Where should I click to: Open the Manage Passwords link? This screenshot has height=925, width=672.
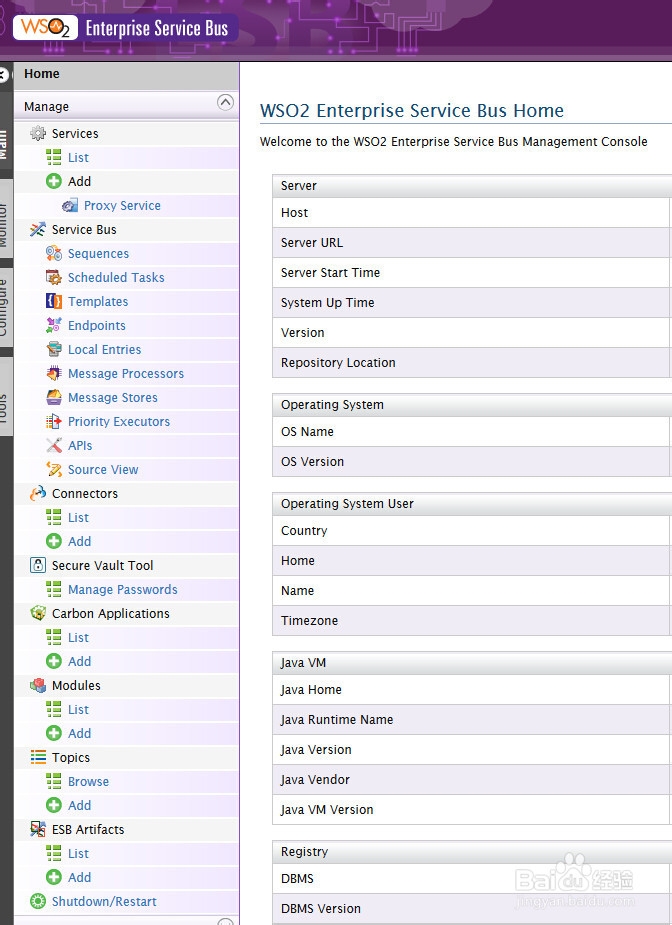(123, 589)
